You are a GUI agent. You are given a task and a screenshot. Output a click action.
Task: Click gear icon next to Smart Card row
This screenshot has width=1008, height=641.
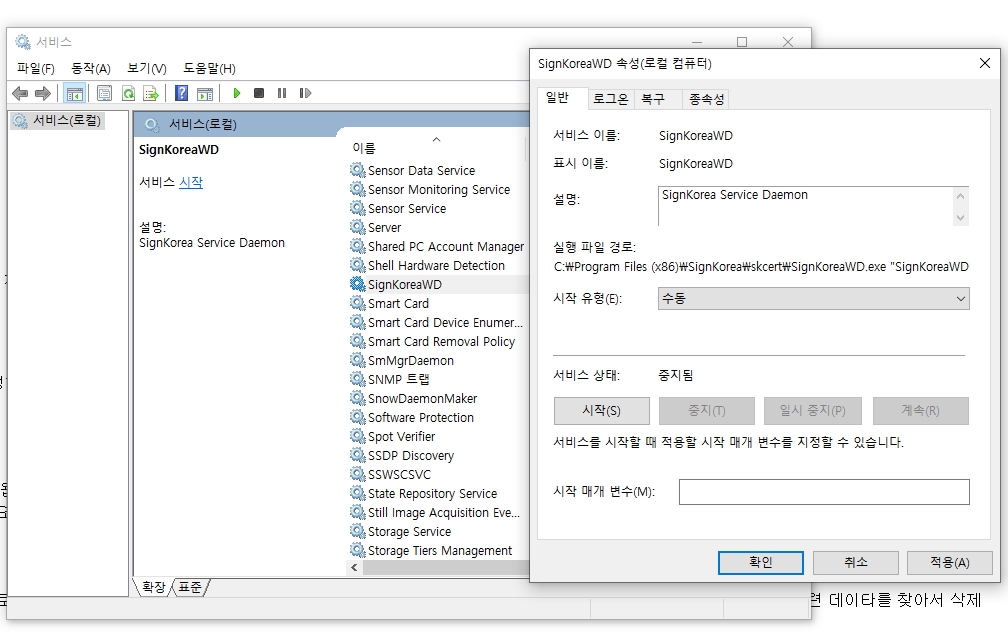point(357,303)
